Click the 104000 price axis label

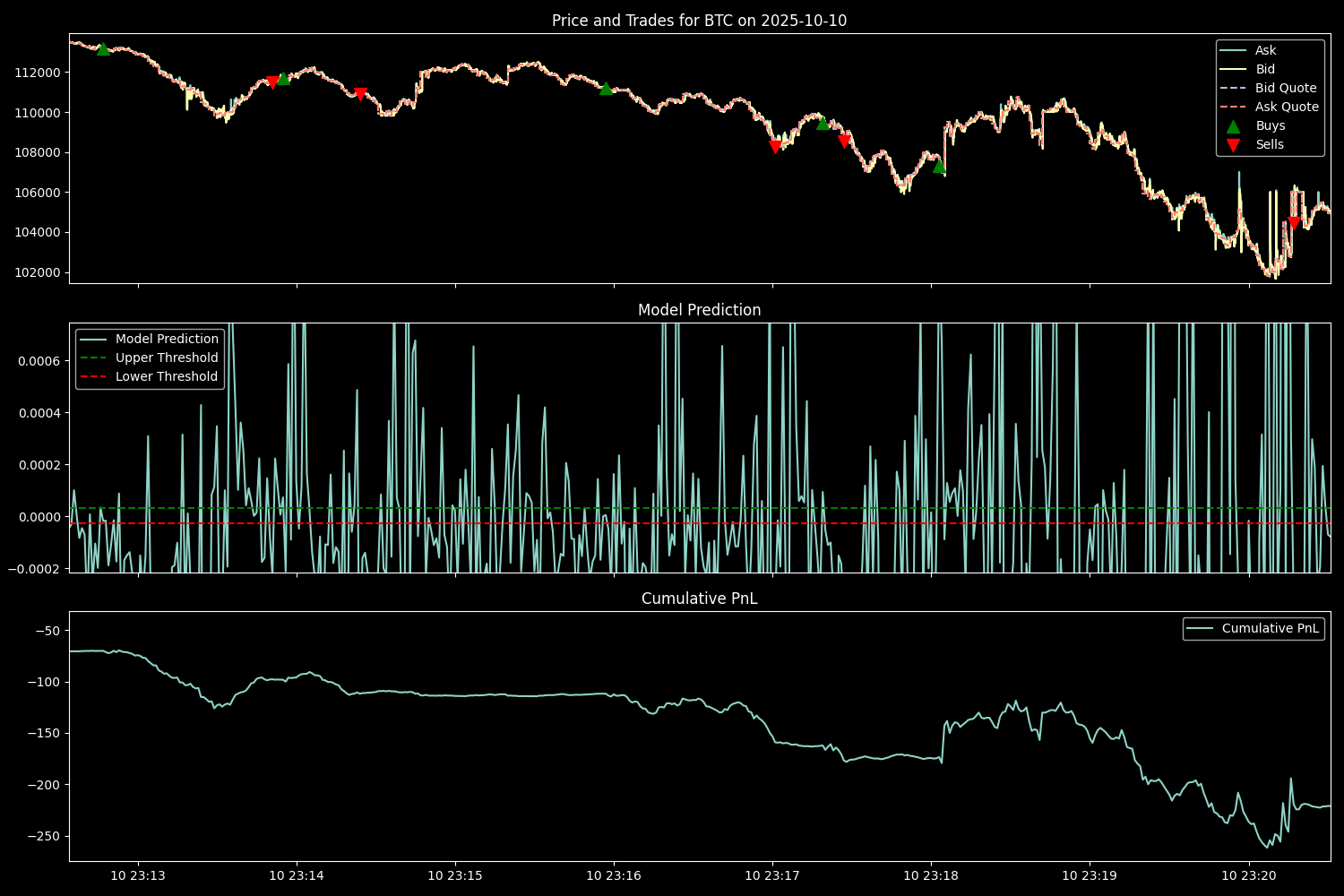[x=38, y=233]
